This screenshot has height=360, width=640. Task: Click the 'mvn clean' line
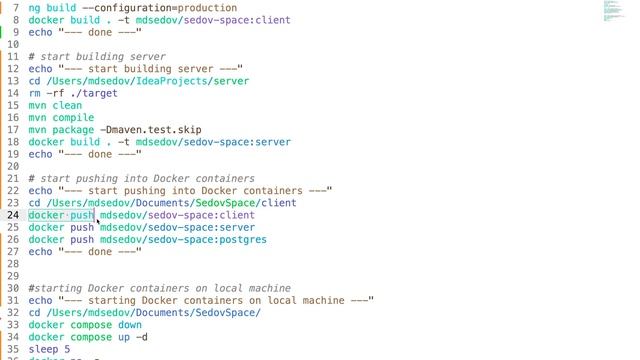click(55, 105)
